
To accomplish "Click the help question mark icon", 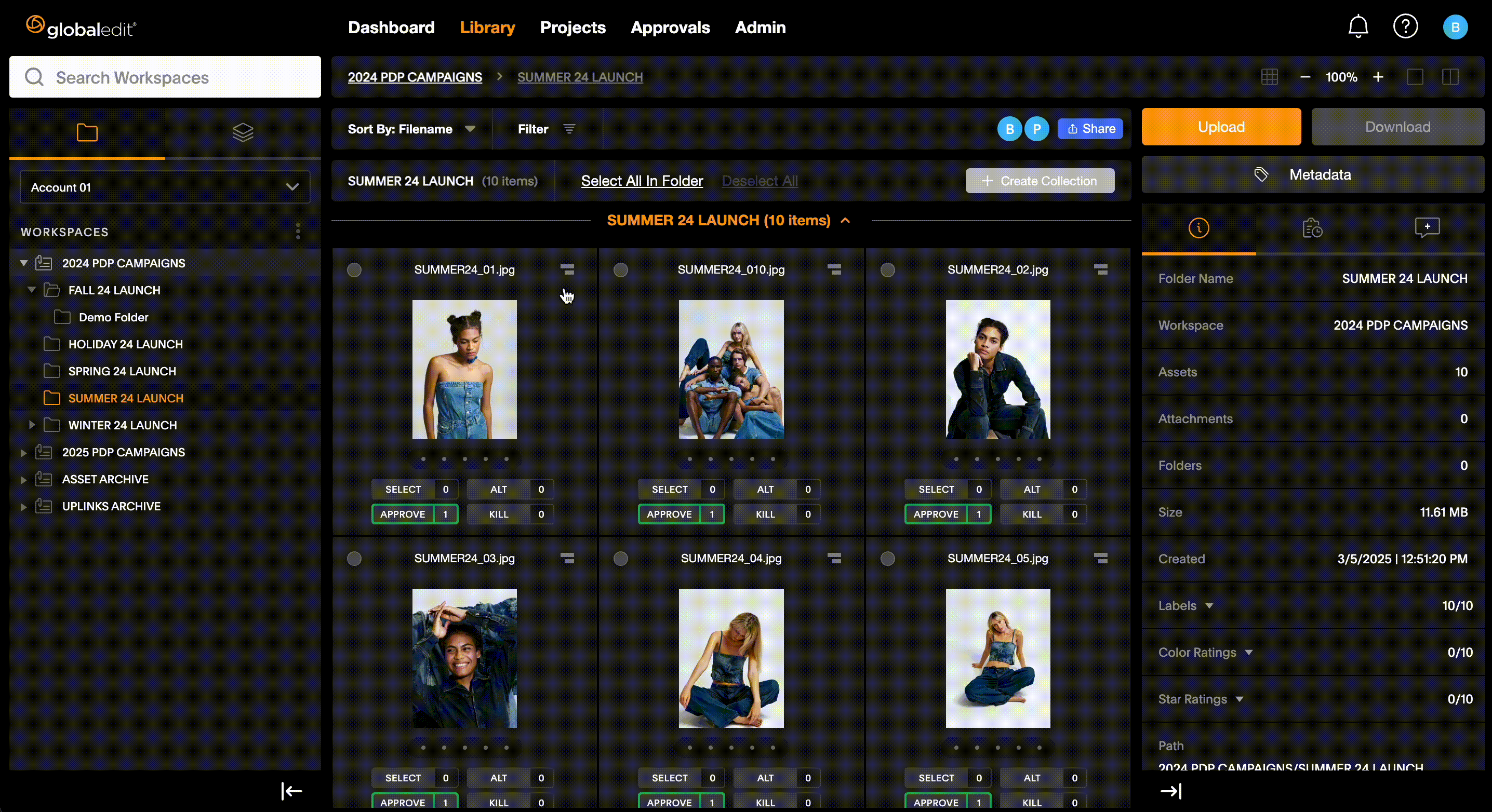I will coord(1405,26).
